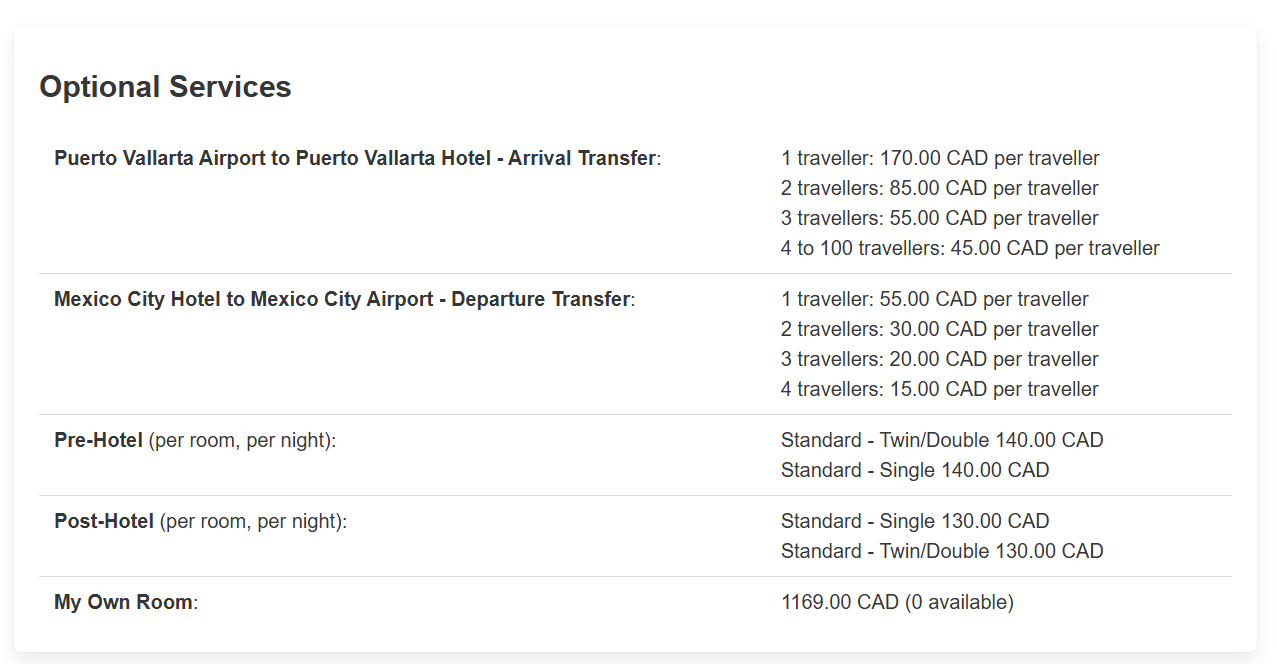Click the 1 traveller 170.00 CAD price
1277x664 pixels.
939,158
